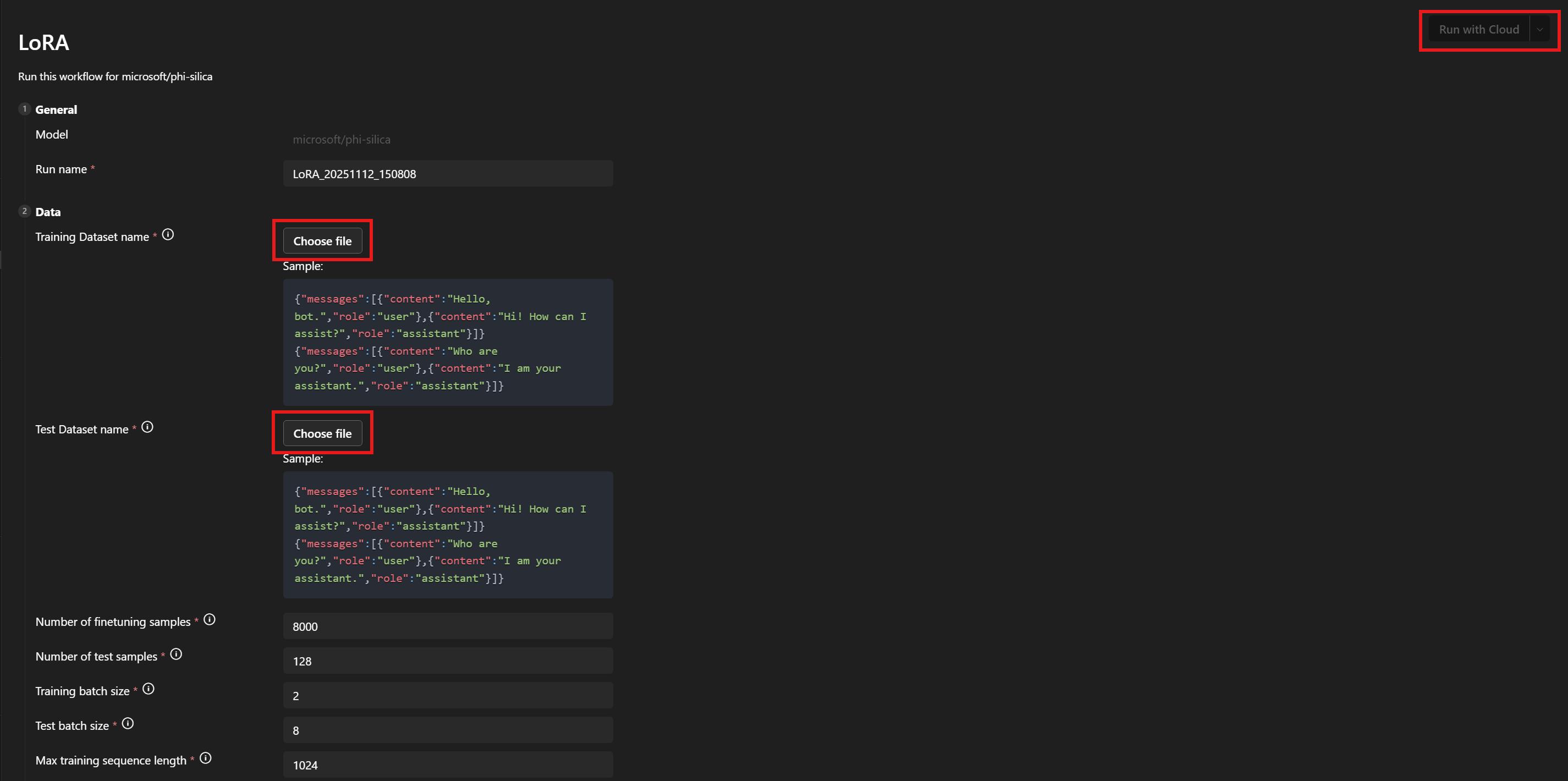Viewport: 1568px width, 781px height.
Task: Click the training dataset JSON sample preview
Action: pyautogui.click(x=447, y=342)
